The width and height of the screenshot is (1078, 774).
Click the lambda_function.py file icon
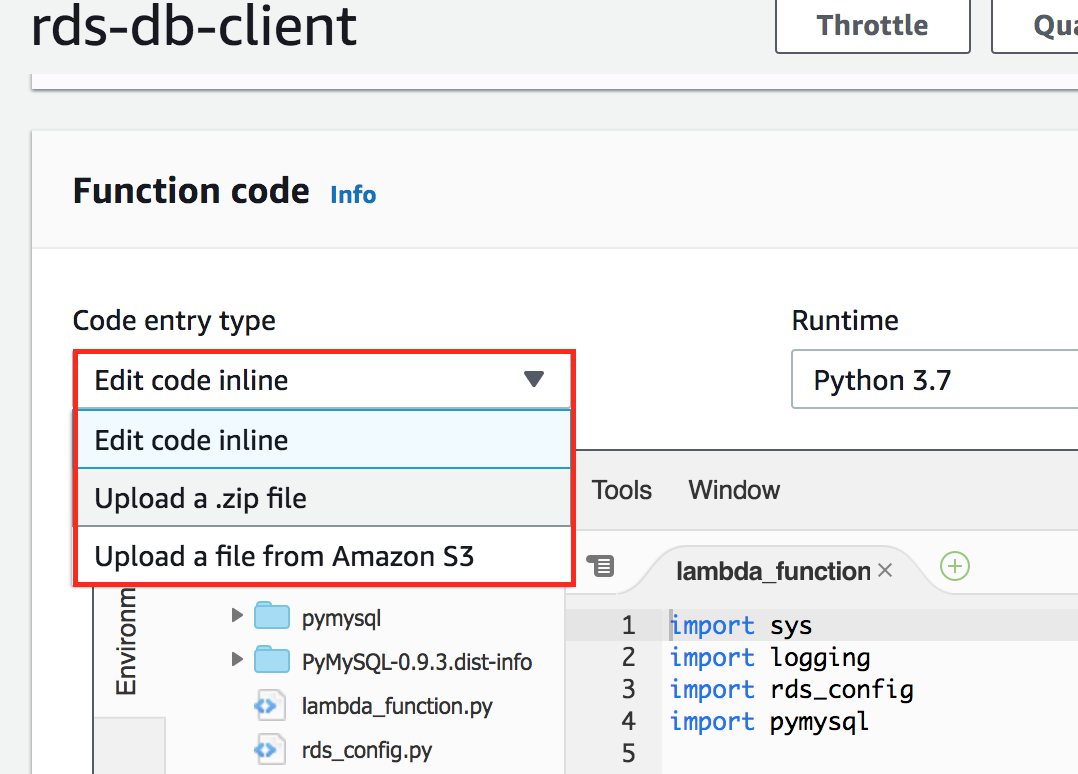point(270,705)
